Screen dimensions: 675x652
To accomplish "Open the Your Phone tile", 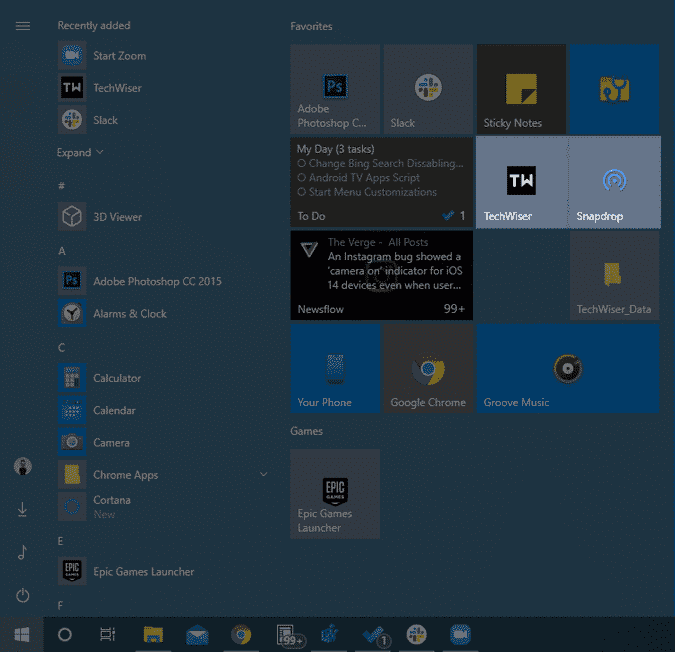I will [x=335, y=368].
